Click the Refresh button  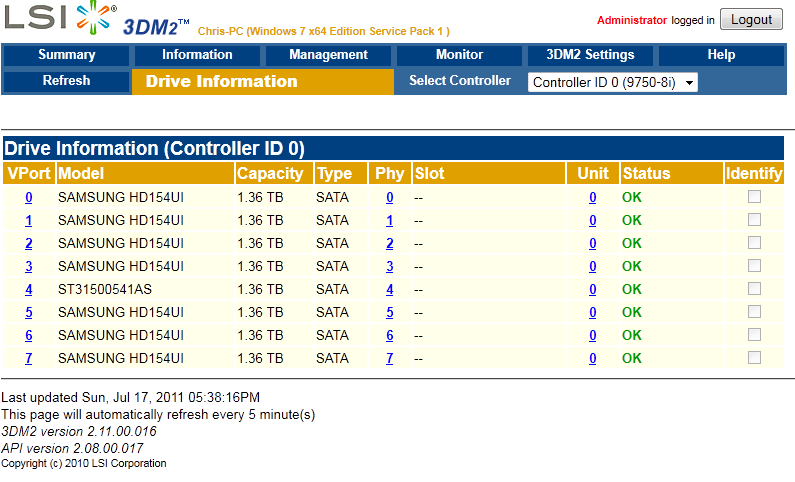[66, 81]
